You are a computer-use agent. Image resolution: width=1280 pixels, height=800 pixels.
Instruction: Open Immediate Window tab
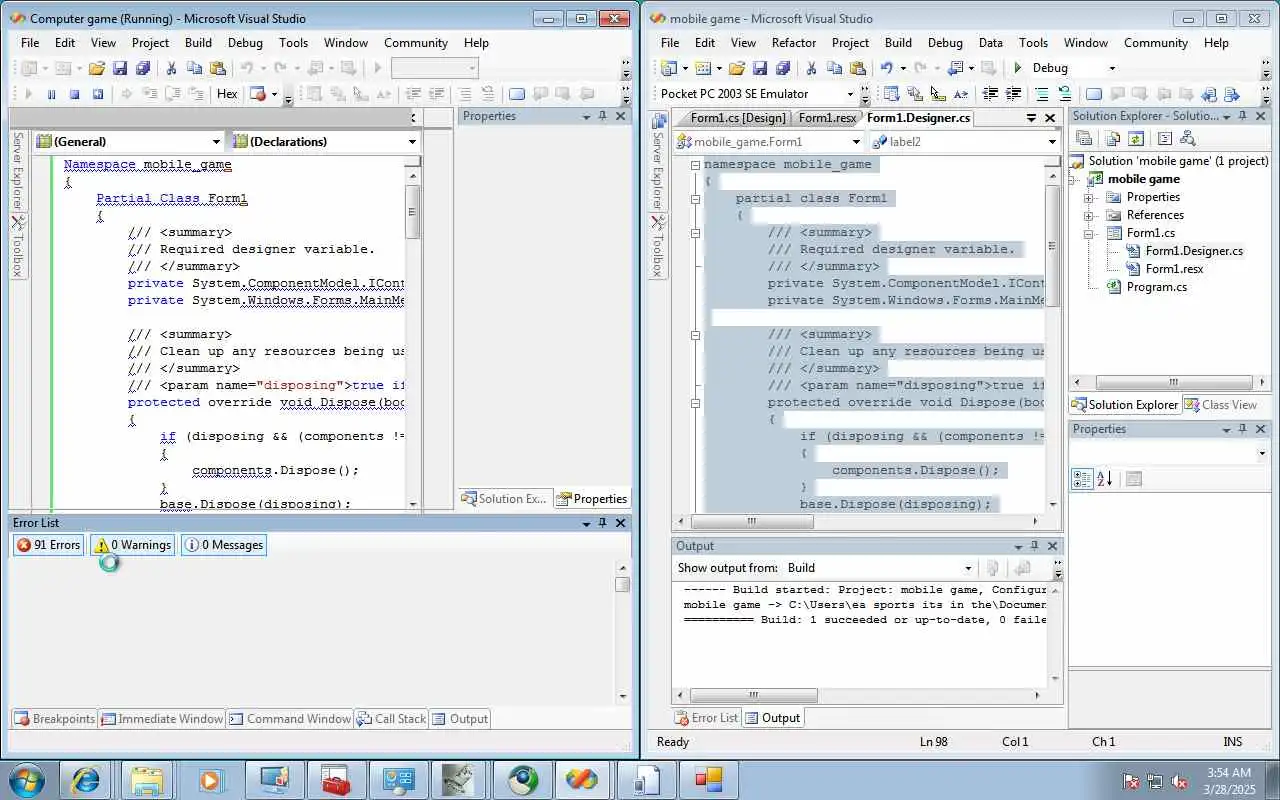(x=162, y=719)
